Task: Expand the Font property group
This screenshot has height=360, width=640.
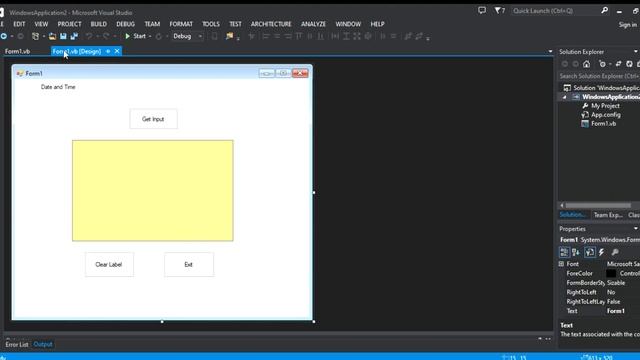Action: pyautogui.click(x=562, y=264)
